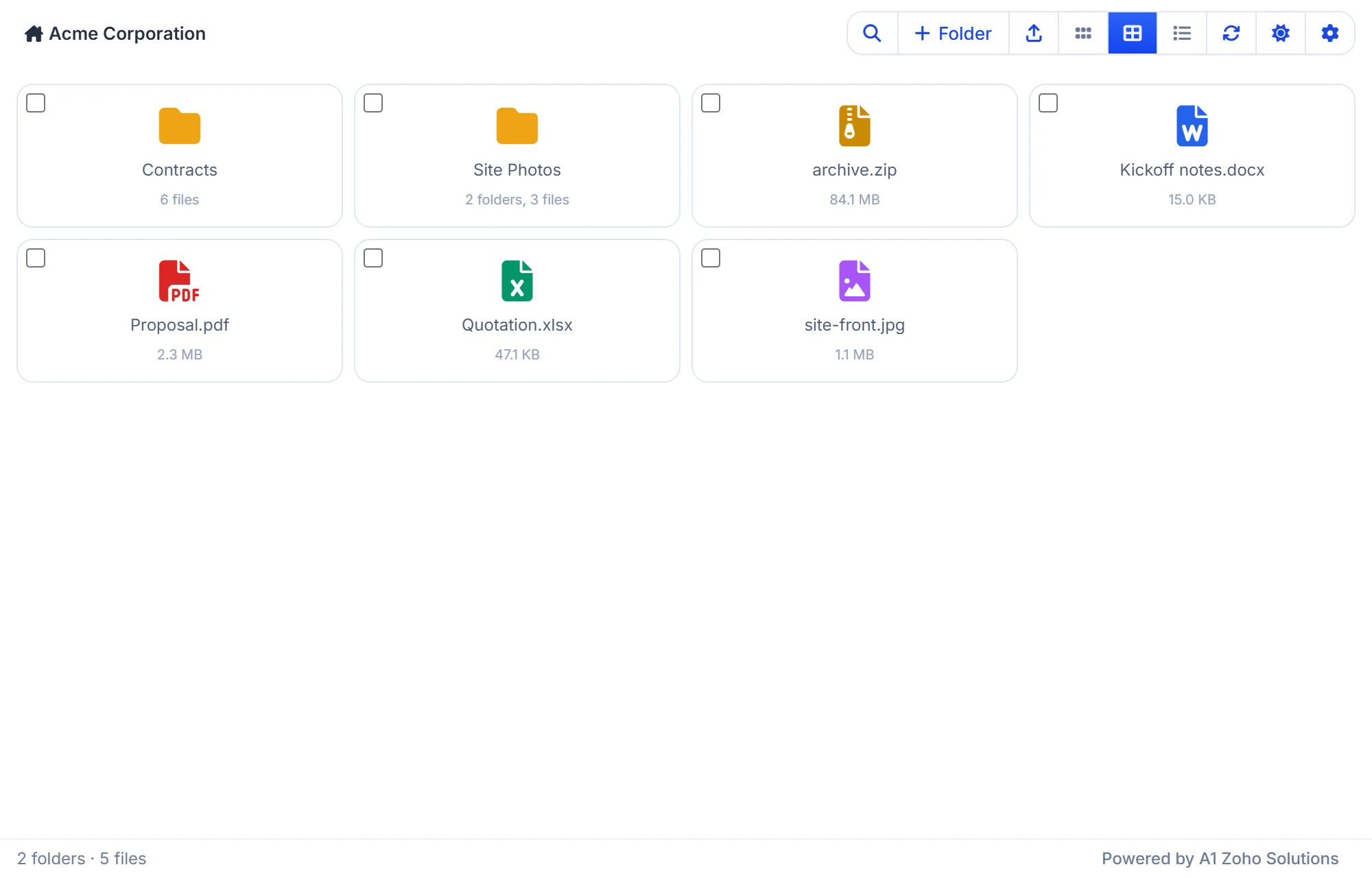
Task: Click the 47.1 KB size label
Action: [517, 355]
